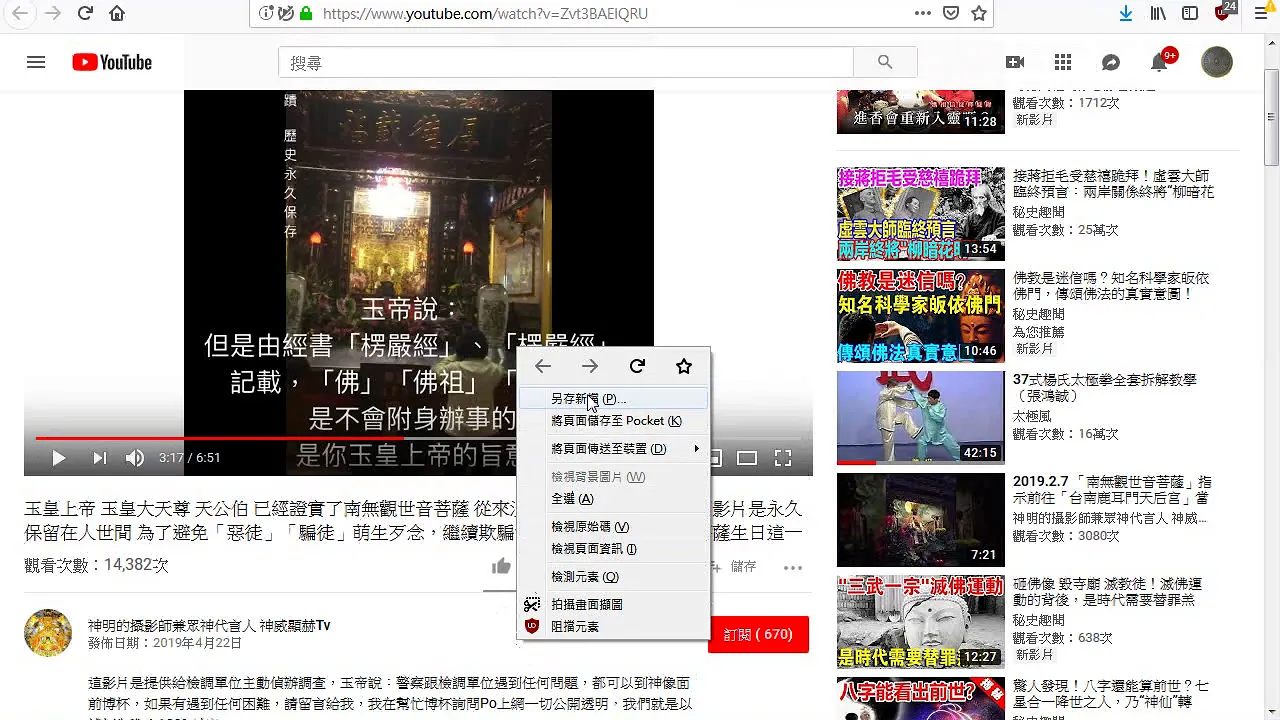Open the 12:27 滅佛運動 thumbnail
Viewport: 1280px width, 720px height.
(921, 622)
